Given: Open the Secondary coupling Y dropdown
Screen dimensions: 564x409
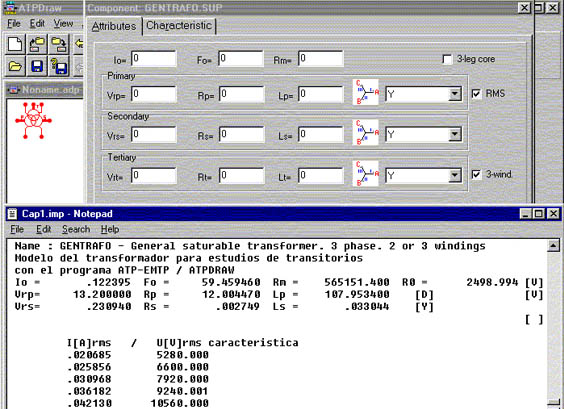Looking at the screenshot, I should (x=455, y=135).
